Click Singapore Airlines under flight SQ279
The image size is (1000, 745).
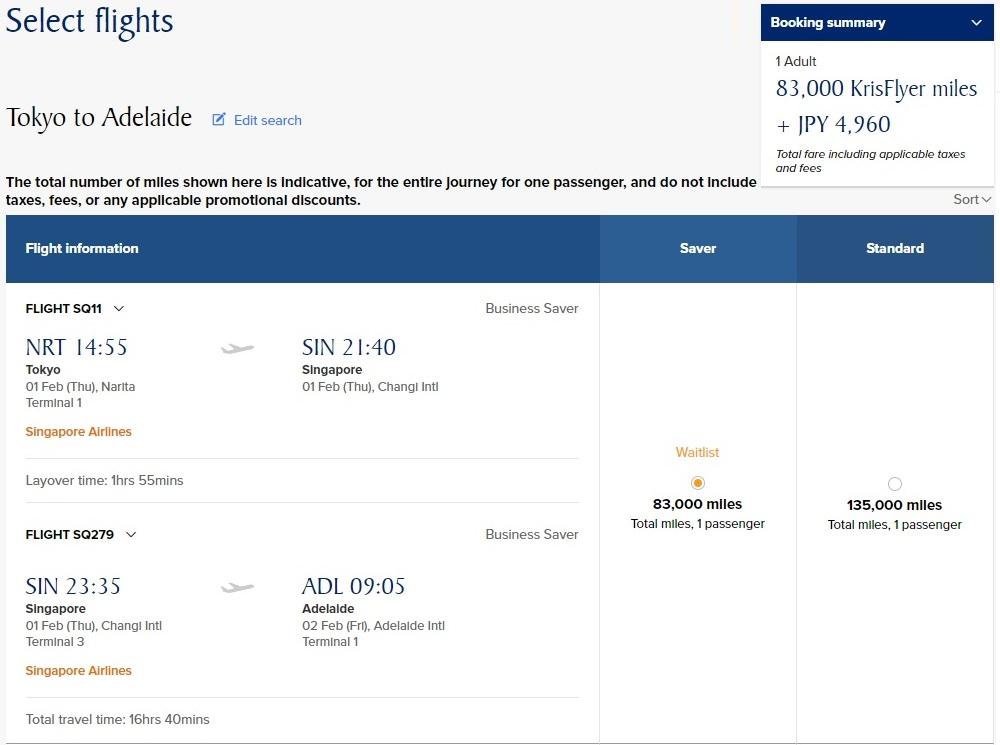[x=78, y=670]
